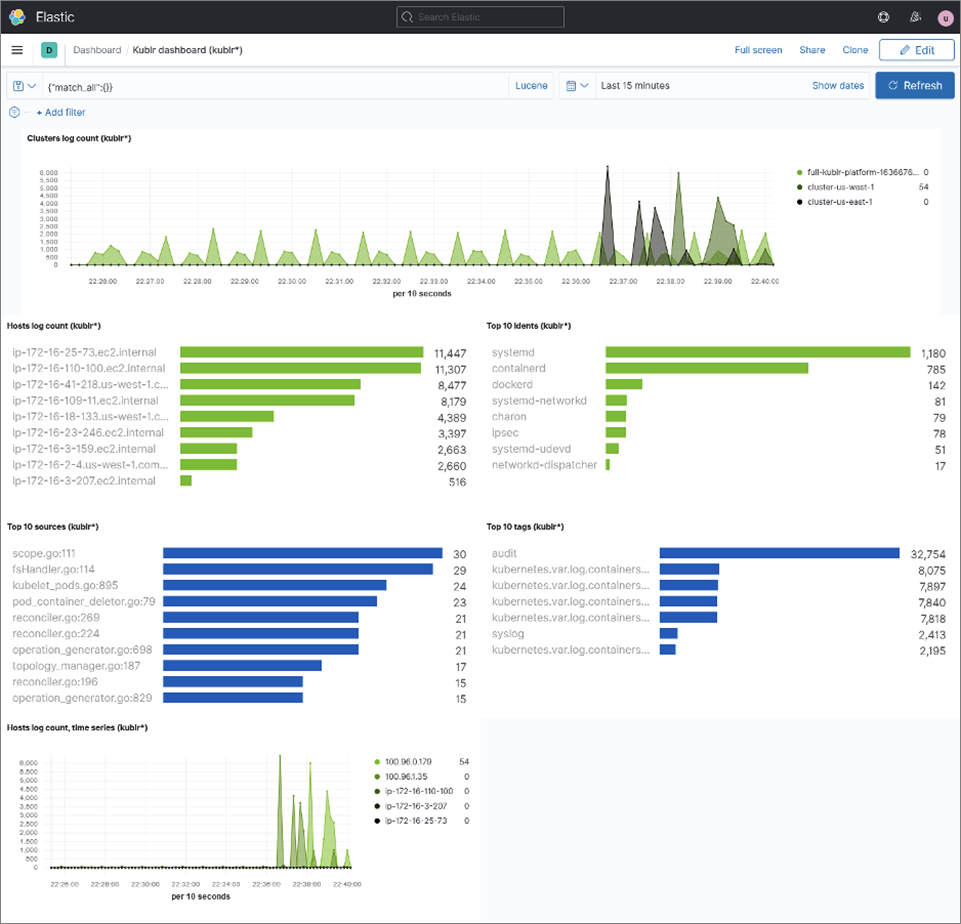Click the alerts bell icon
The height and width of the screenshot is (924, 961).
click(915, 16)
